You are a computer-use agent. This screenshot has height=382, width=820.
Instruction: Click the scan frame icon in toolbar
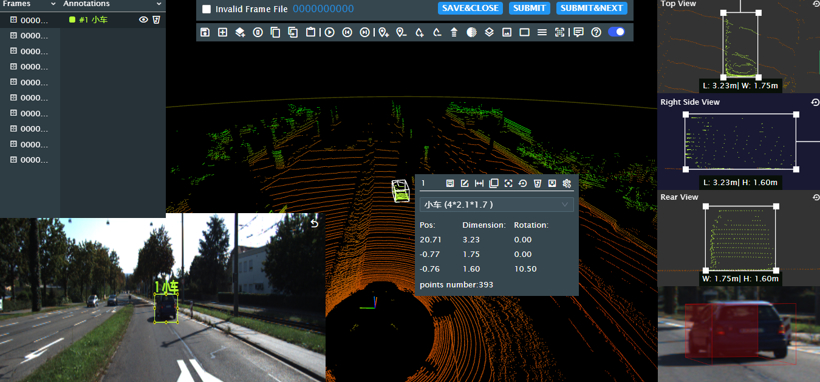560,32
